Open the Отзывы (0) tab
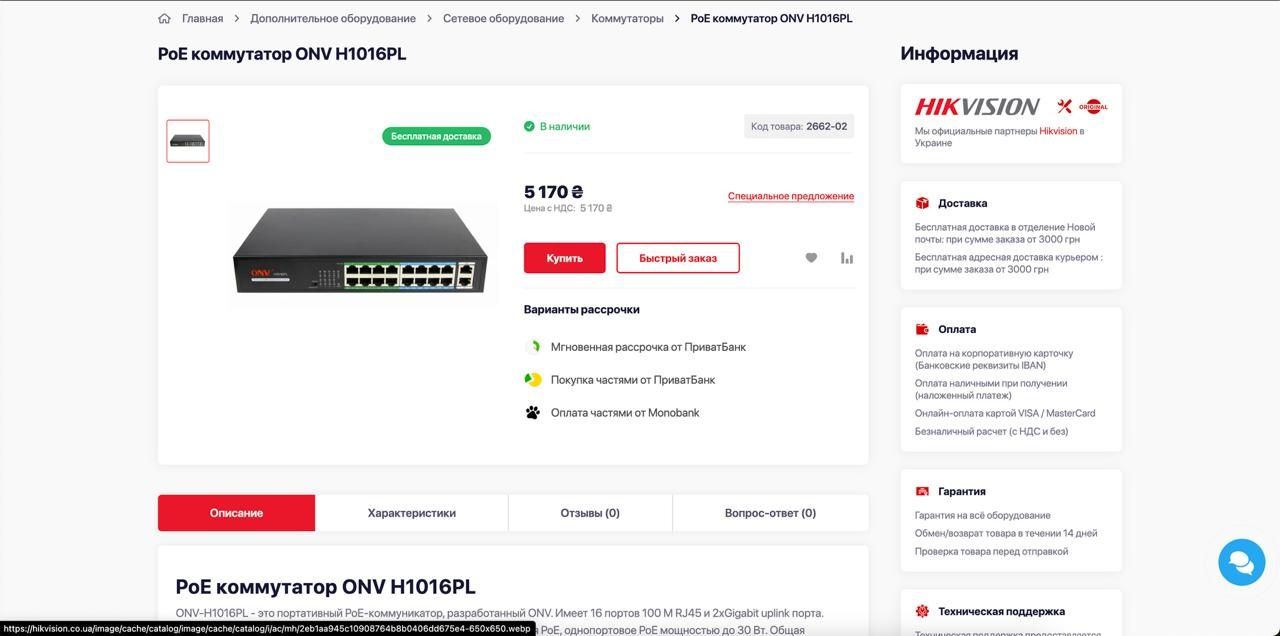The height and width of the screenshot is (636, 1280). [590, 513]
